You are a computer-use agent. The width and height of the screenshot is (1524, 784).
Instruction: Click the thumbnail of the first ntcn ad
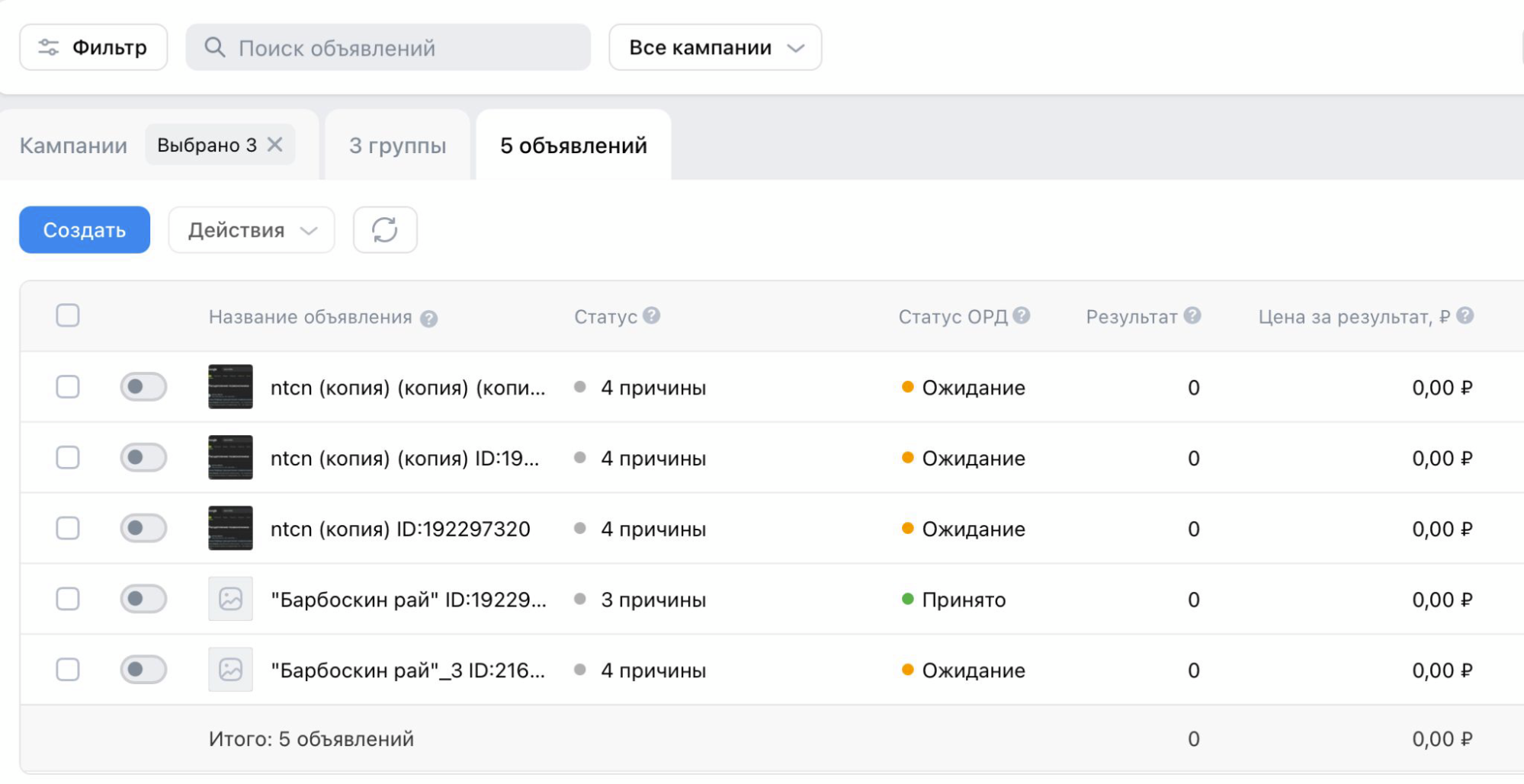coord(229,387)
